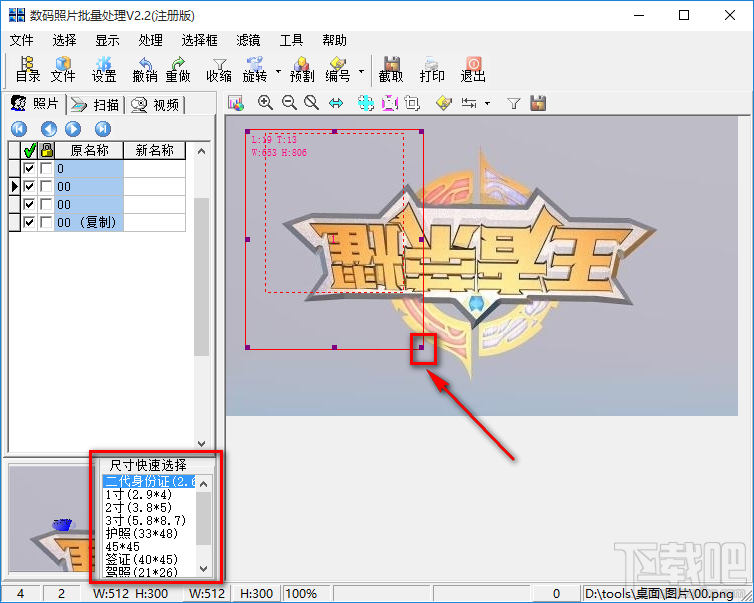
Task: Click the 目录 directory toolbar icon
Action: point(27,69)
